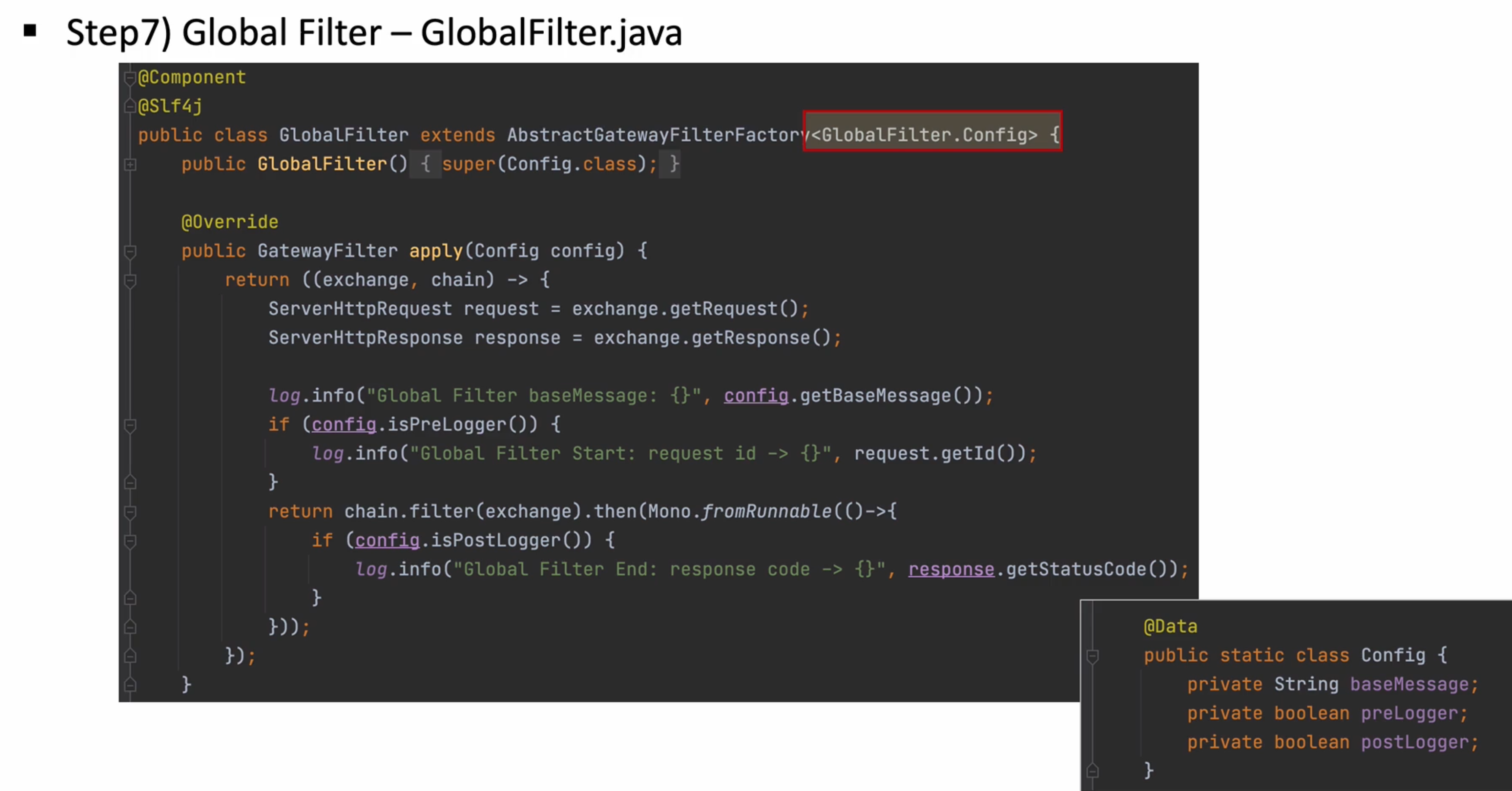Click the preLogger field name
Viewport: 1512px width, 791px height.
pos(1409,714)
